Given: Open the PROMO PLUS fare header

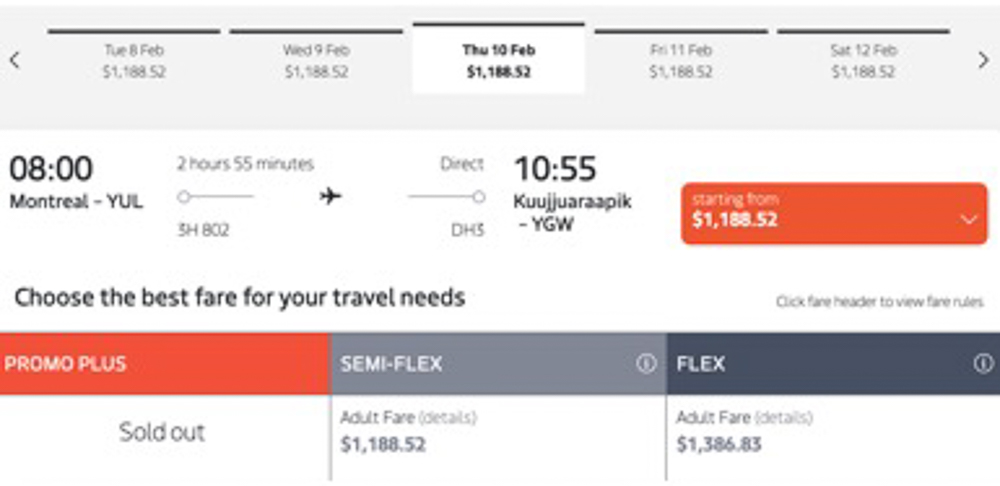Looking at the screenshot, I should click(x=164, y=364).
